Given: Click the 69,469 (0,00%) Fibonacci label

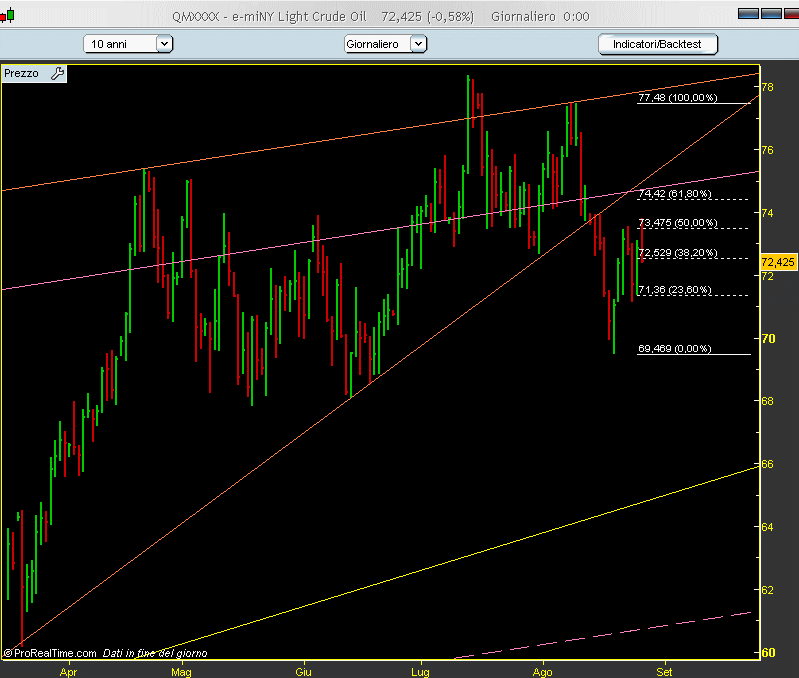Looking at the screenshot, I should pyautogui.click(x=675, y=348).
